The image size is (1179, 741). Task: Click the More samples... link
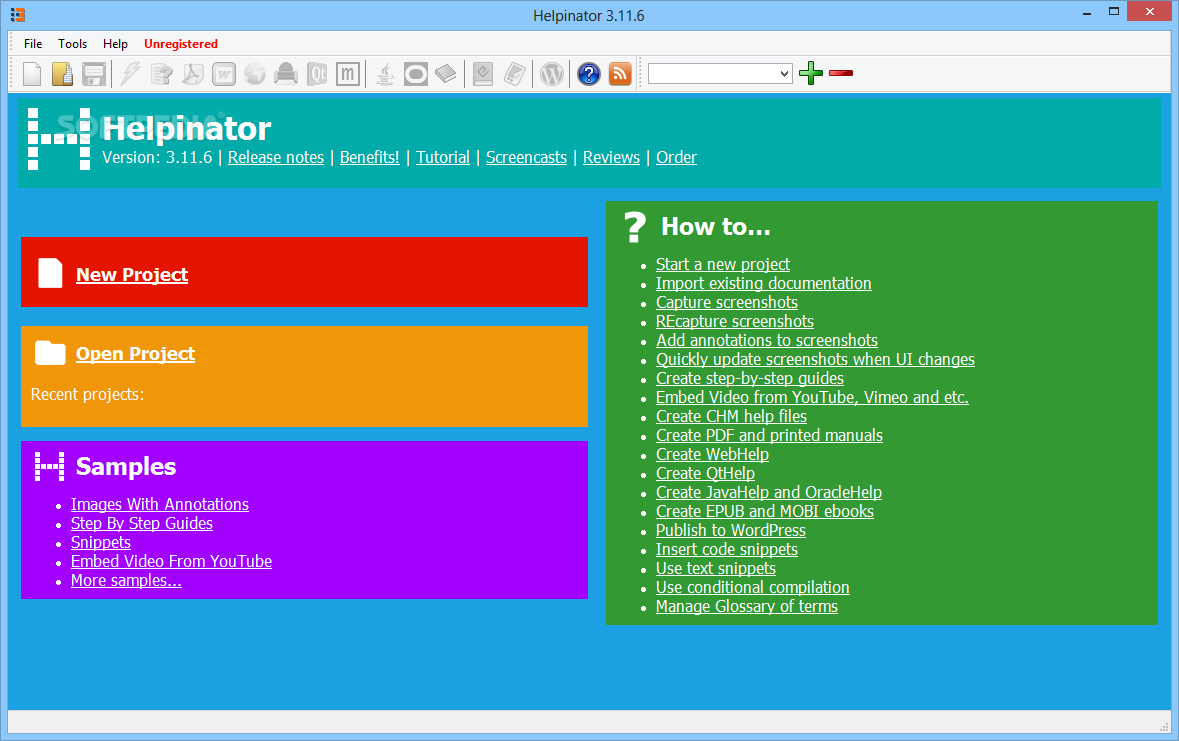(126, 581)
